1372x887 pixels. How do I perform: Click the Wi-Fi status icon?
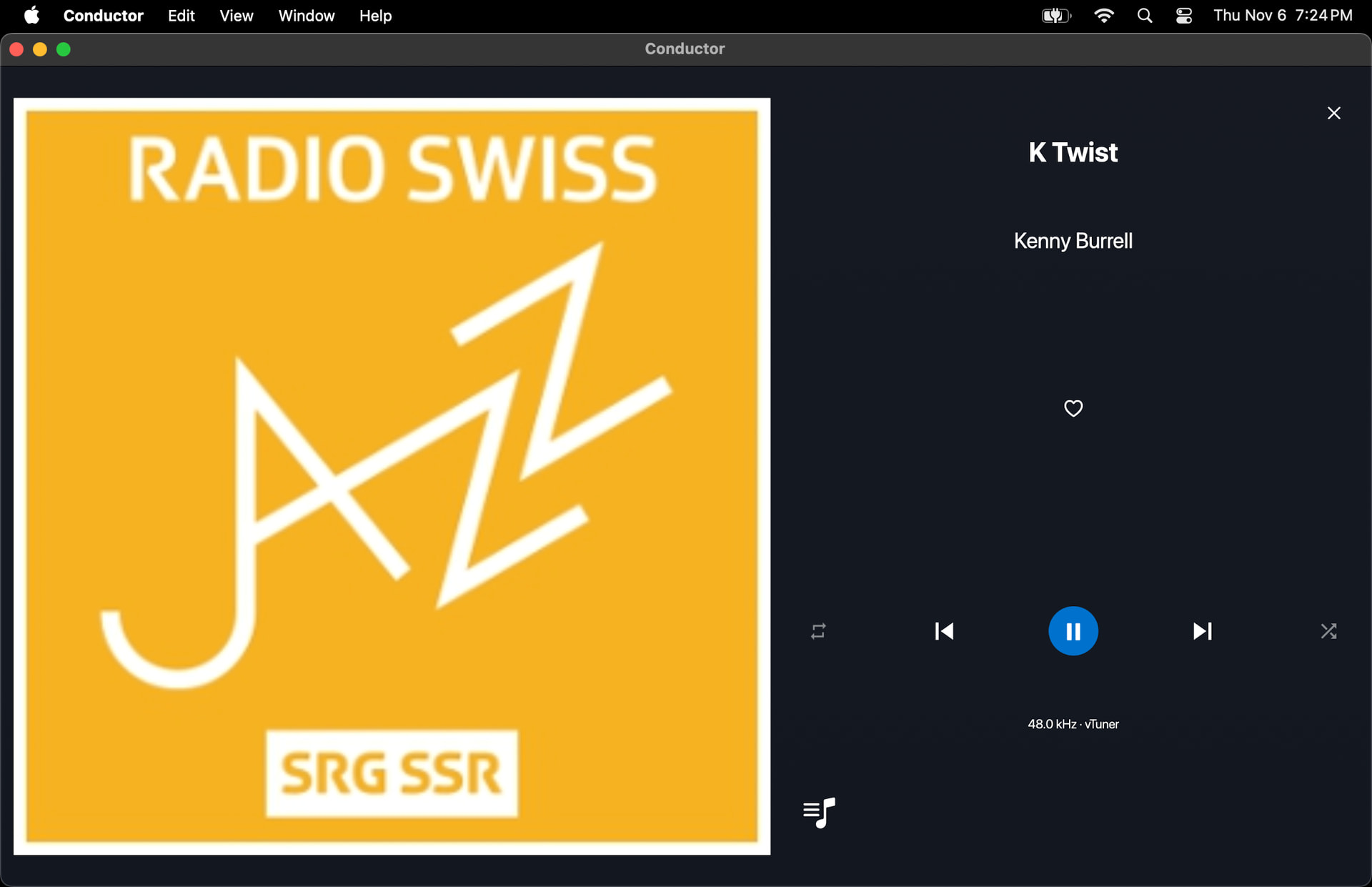(x=1103, y=16)
